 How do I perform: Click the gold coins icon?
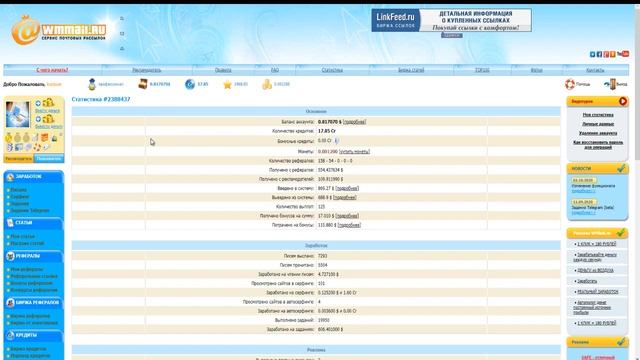click(x=267, y=84)
